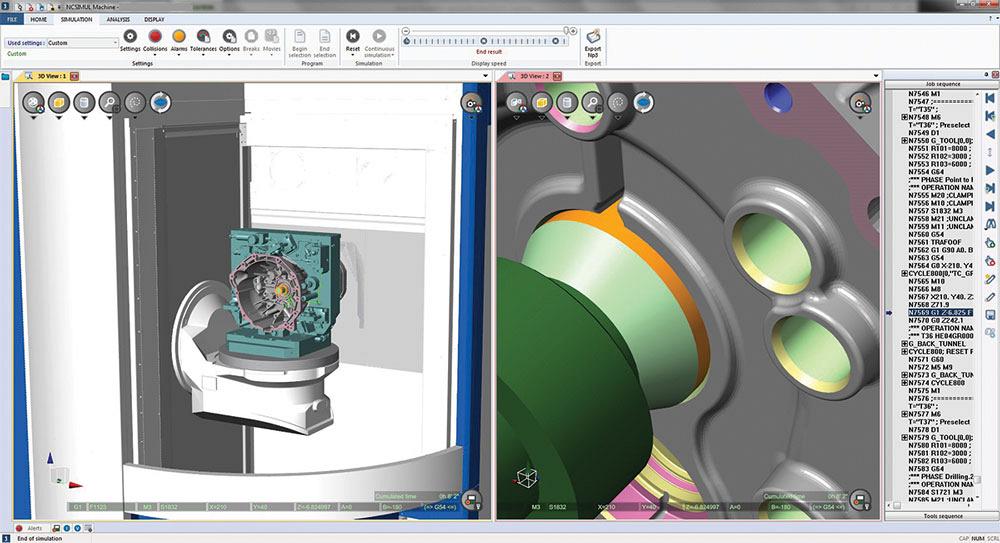The height and width of the screenshot is (543, 1000).
Task: Open the DISPLAY ribbon tab
Action: coord(154,19)
